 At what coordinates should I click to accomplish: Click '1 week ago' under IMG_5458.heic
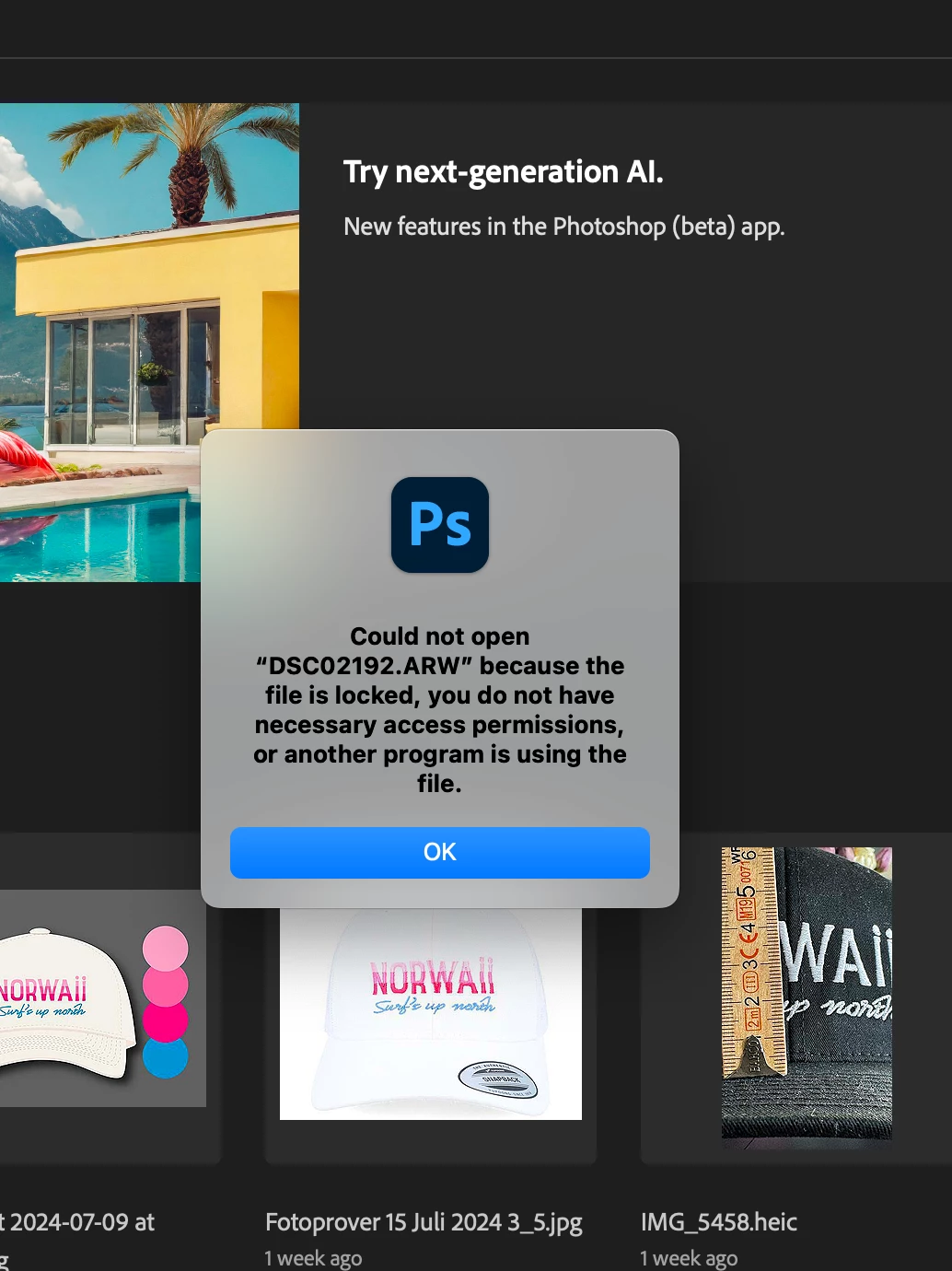689,1258
